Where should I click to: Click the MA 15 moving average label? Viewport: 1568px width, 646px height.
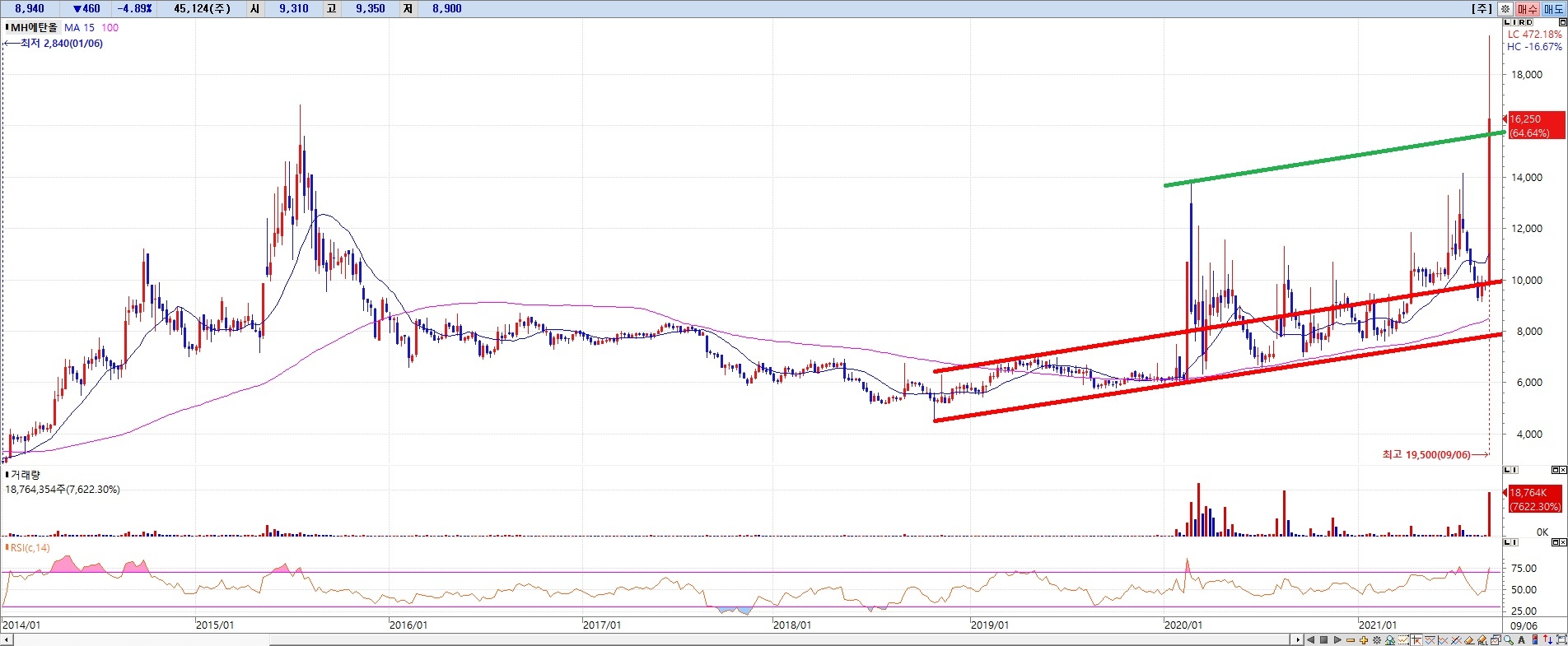click(x=79, y=27)
